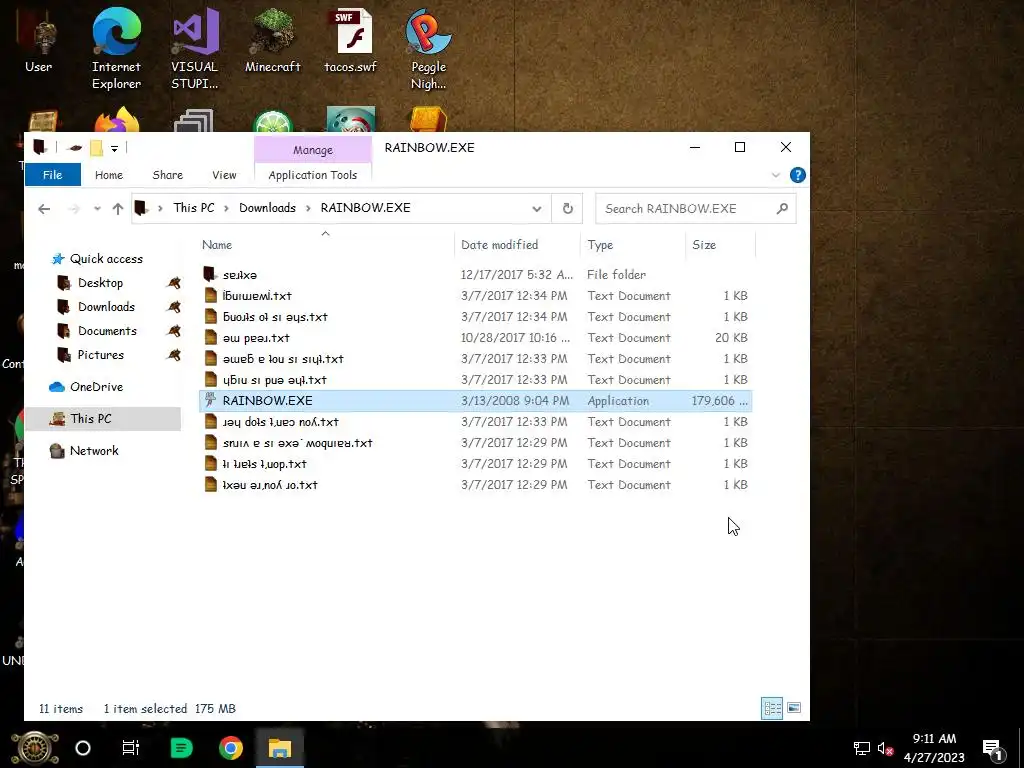This screenshot has width=1024, height=768.
Task: Open Task View in taskbar
Action: (131, 748)
